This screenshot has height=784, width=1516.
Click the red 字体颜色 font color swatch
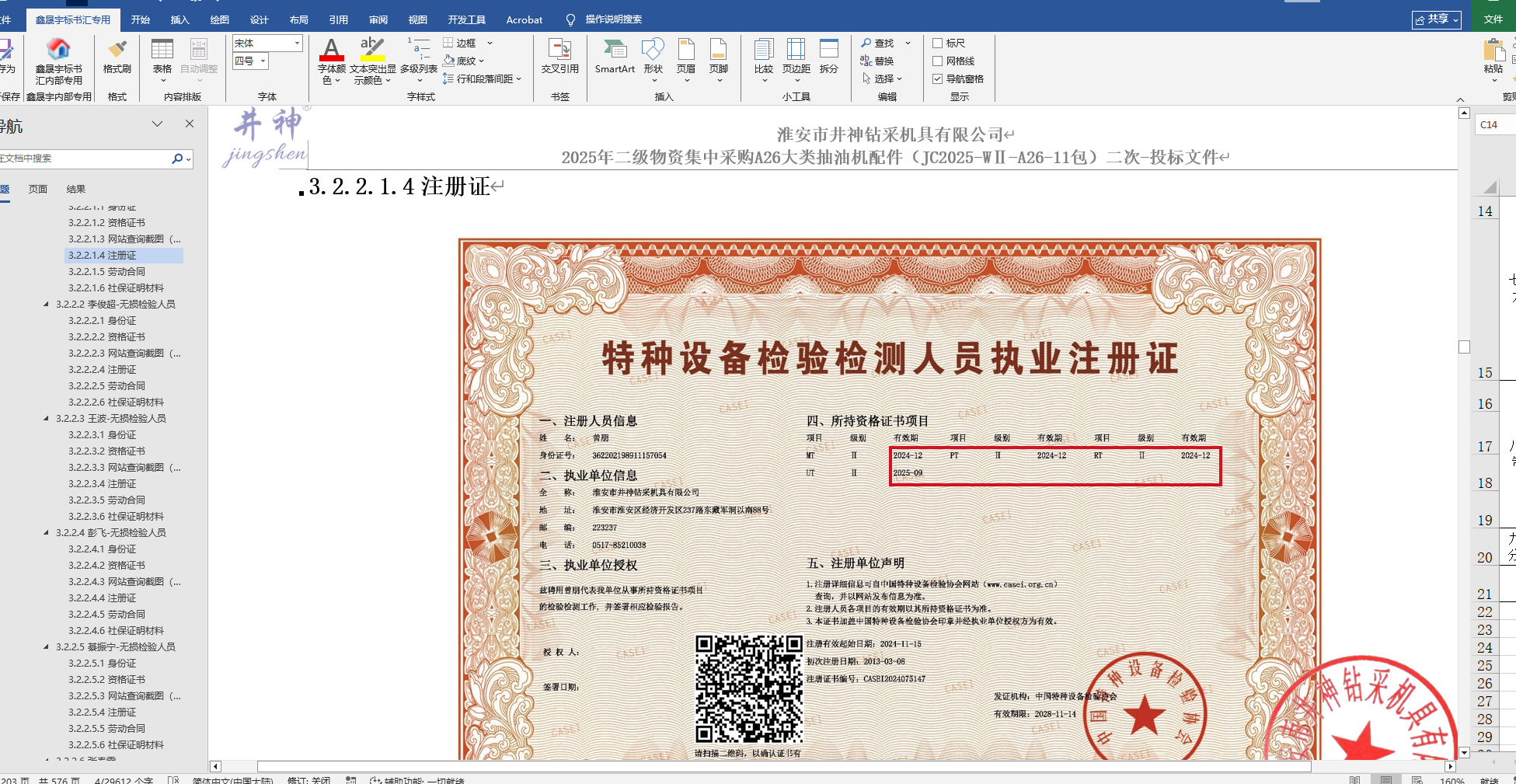(331, 51)
